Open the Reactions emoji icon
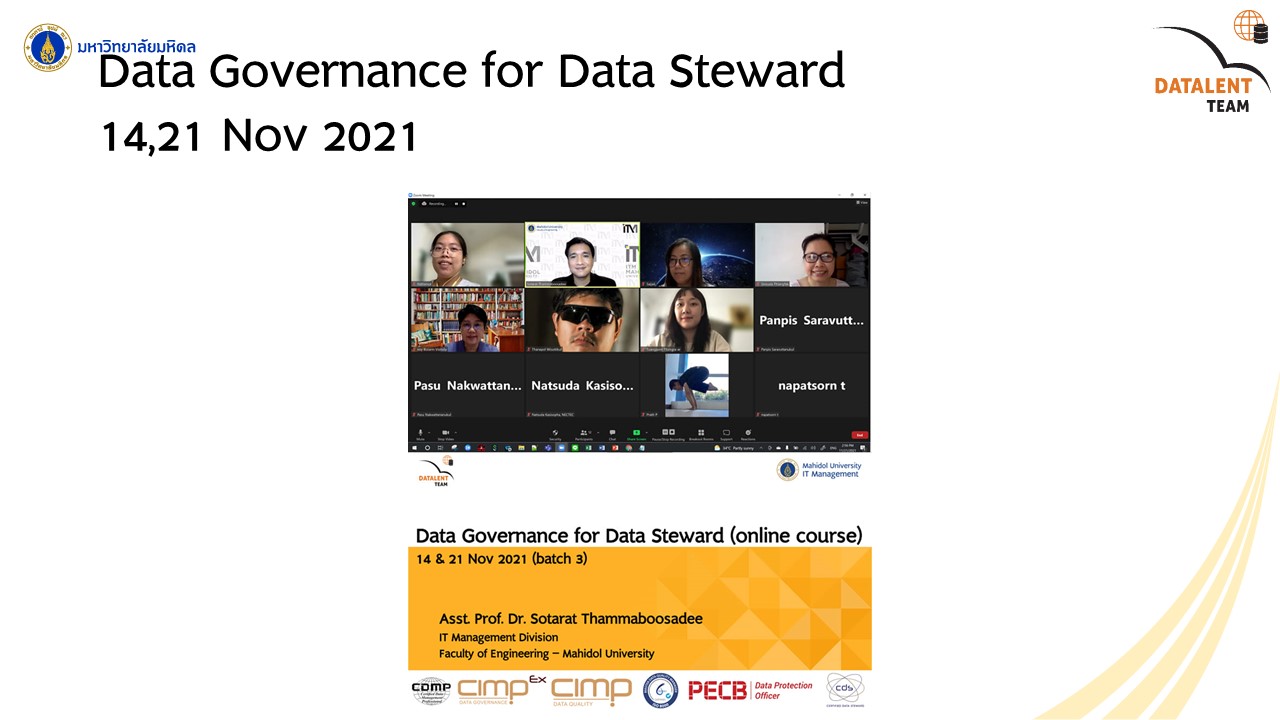The image size is (1280, 720). (748, 432)
